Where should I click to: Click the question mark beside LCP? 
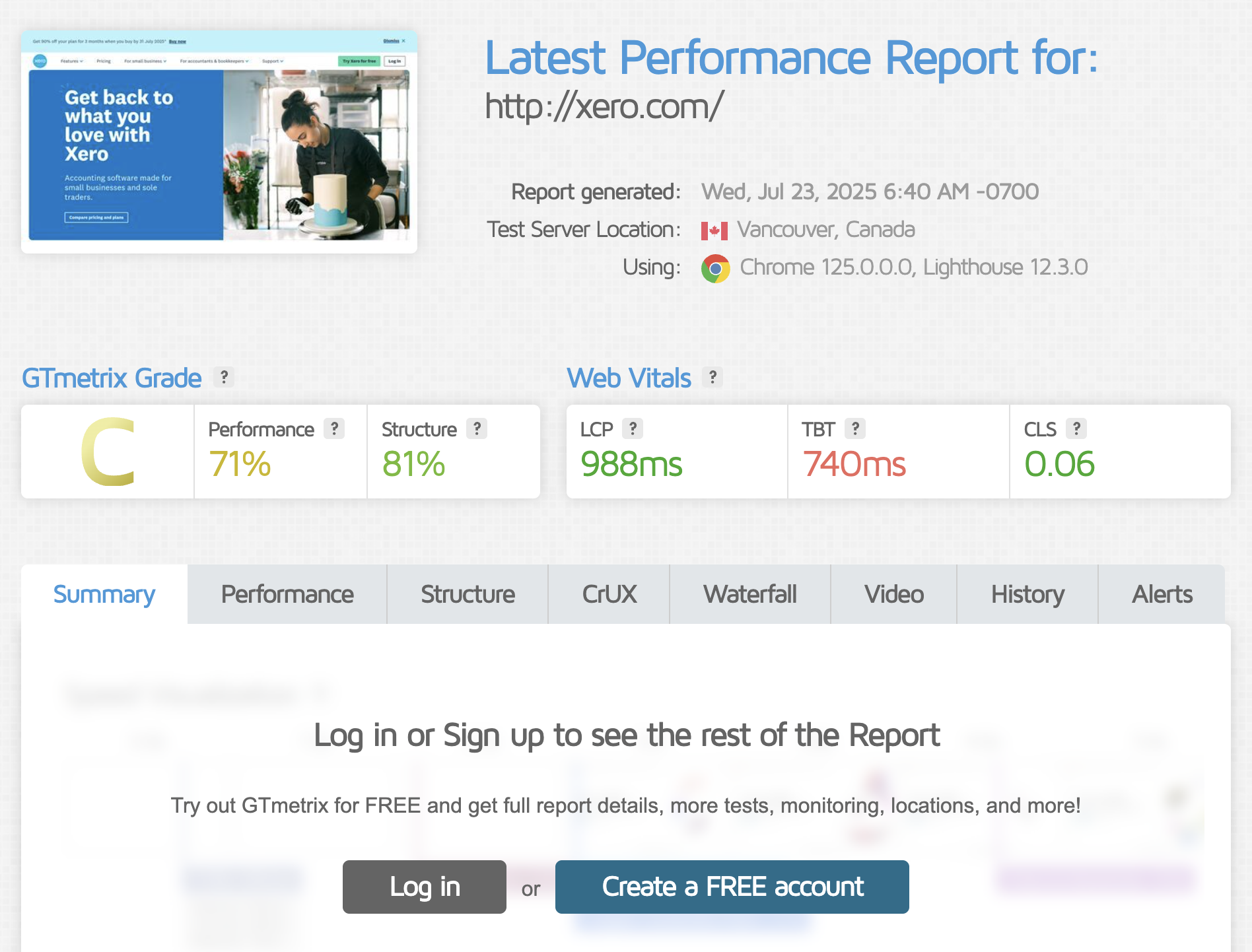tap(633, 428)
